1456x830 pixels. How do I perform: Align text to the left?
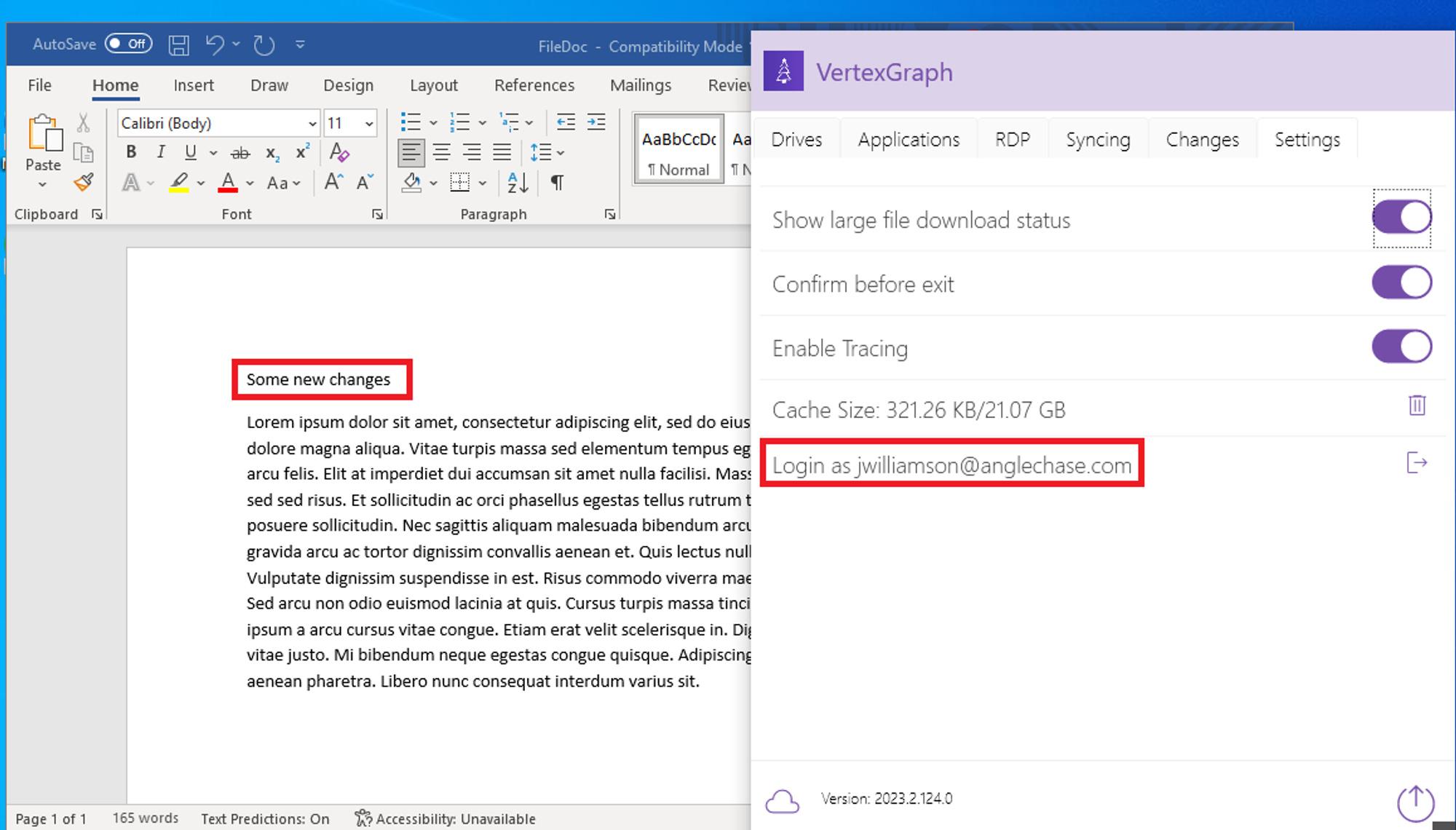pyautogui.click(x=411, y=152)
